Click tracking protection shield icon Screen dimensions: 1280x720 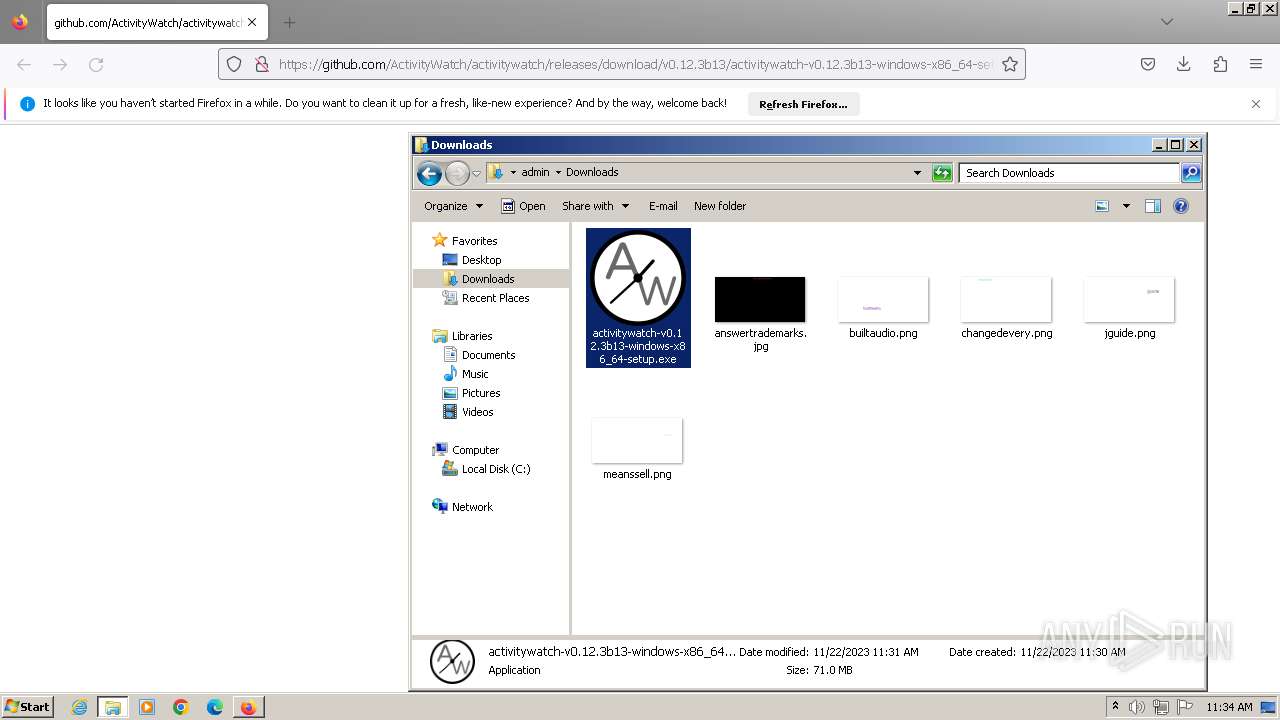tap(234, 64)
